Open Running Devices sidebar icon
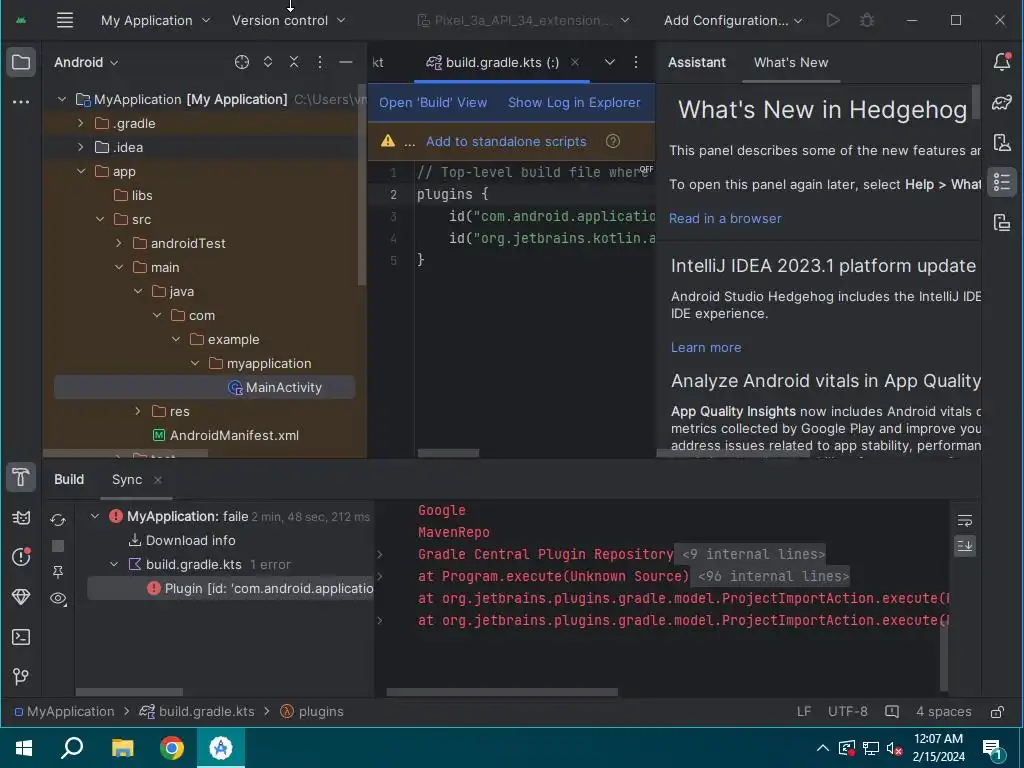Viewport: 1024px width, 768px height. pyautogui.click(x=1002, y=222)
